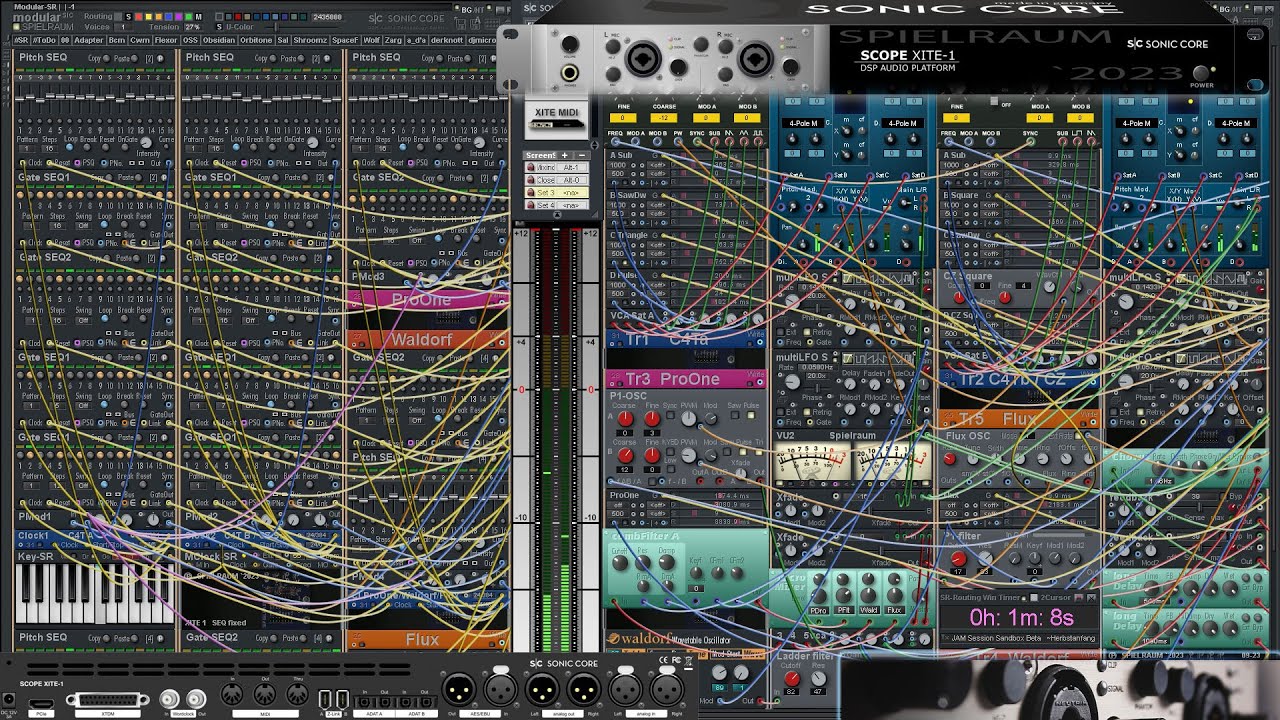
Task: Click the PW input jack
Action: pos(677,143)
